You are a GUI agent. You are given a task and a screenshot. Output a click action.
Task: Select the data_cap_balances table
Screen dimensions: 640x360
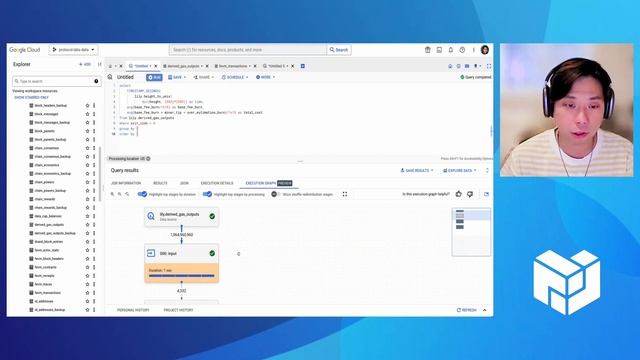tap(48, 216)
